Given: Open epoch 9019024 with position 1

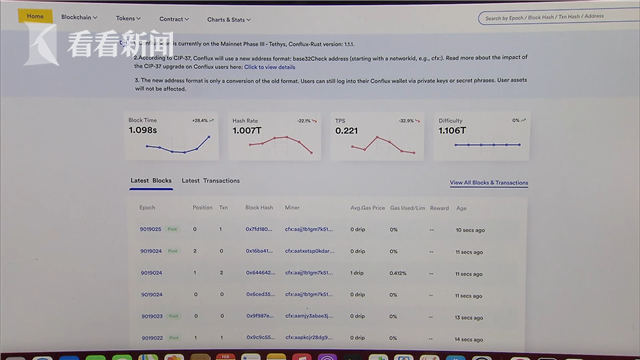Looking at the screenshot, I should (151, 273).
